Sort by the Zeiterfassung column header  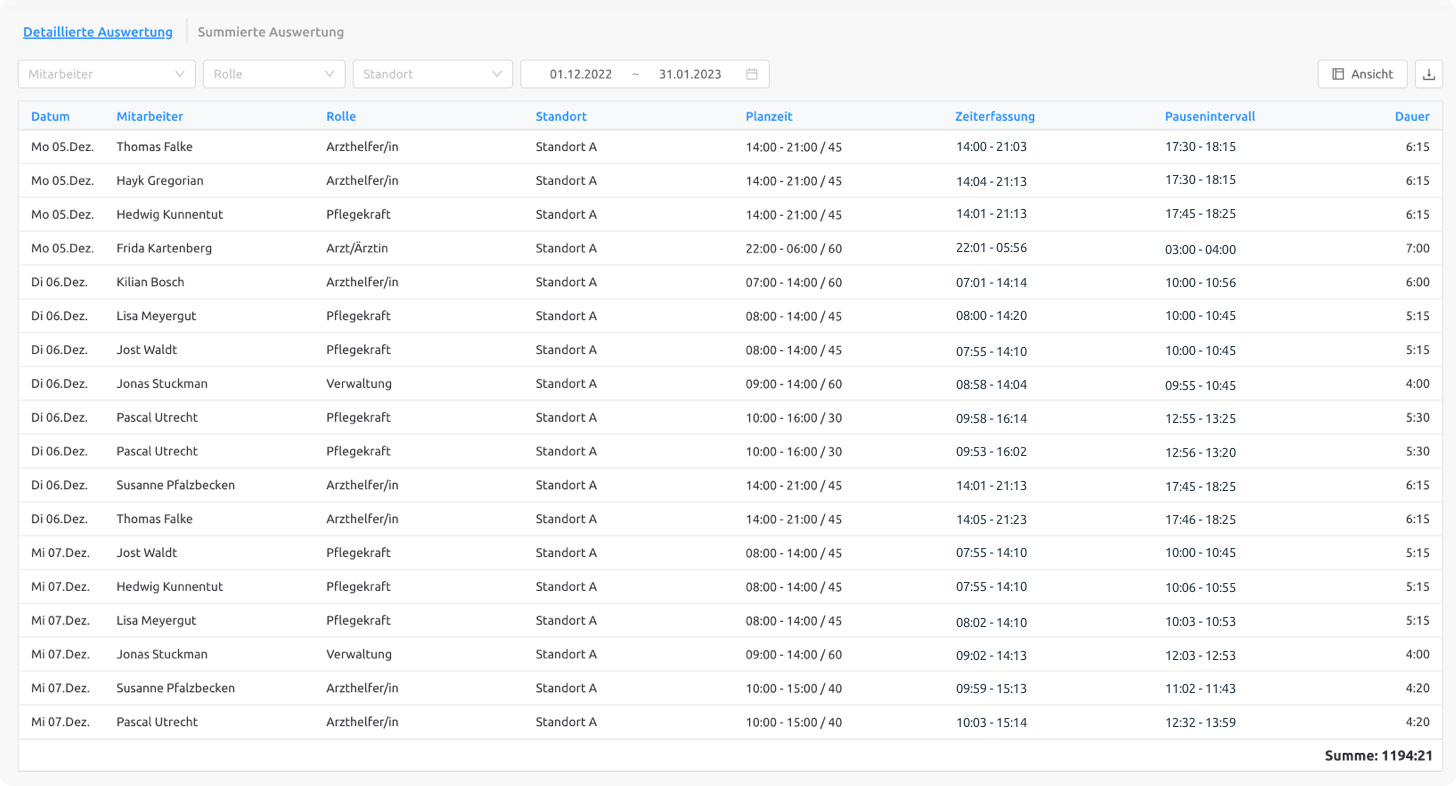tap(995, 116)
